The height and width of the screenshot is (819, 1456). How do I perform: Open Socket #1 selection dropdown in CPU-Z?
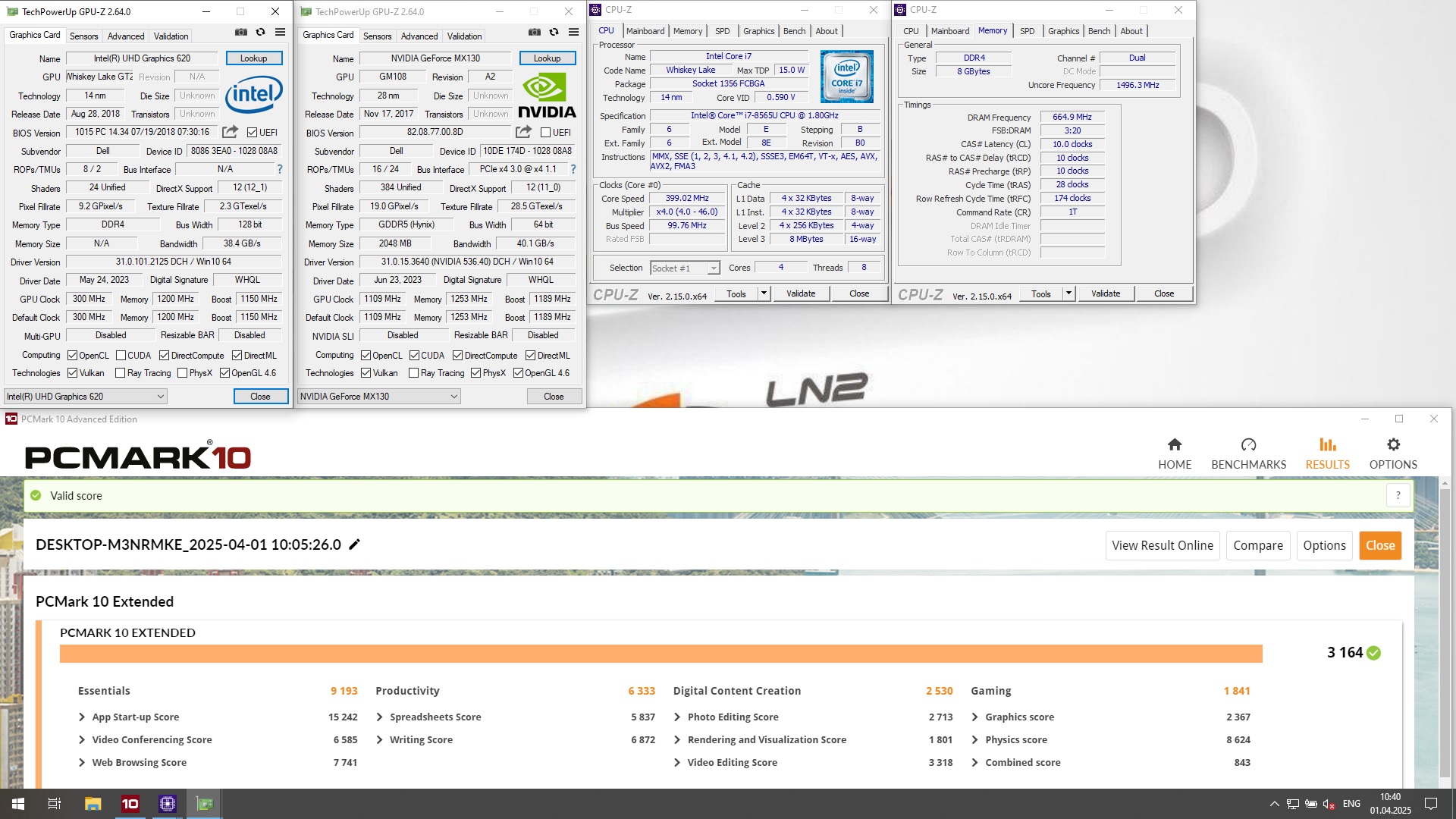click(685, 268)
